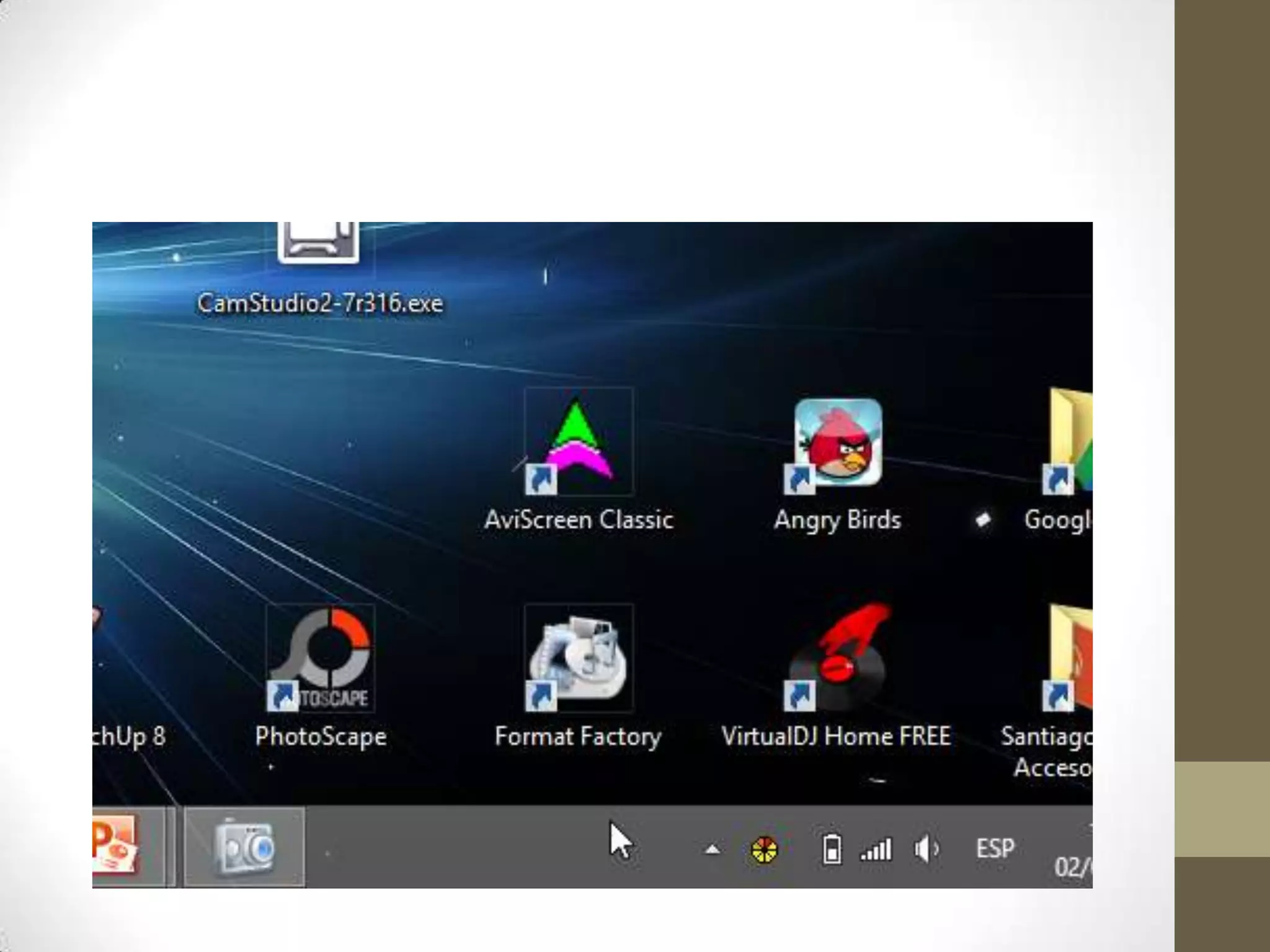Switch input language via ESP indicator
This screenshot has height=952, width=1270.
[x=995, y=848]
